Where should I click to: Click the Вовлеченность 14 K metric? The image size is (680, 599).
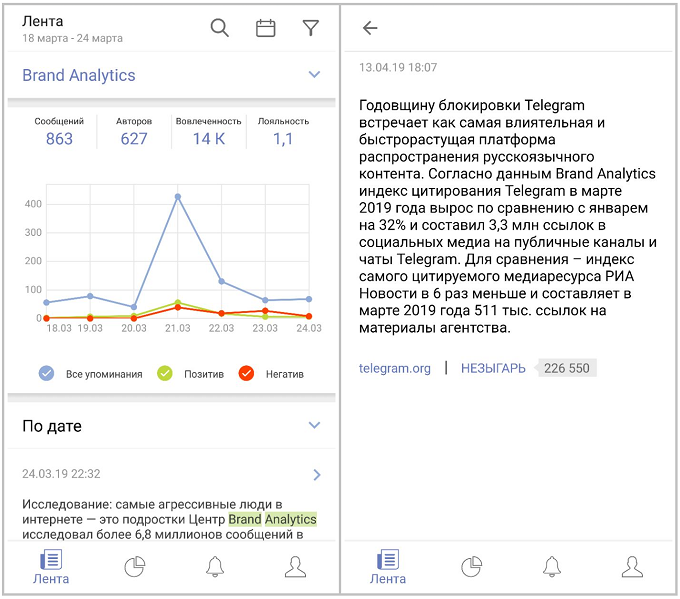tap(209, 132)
